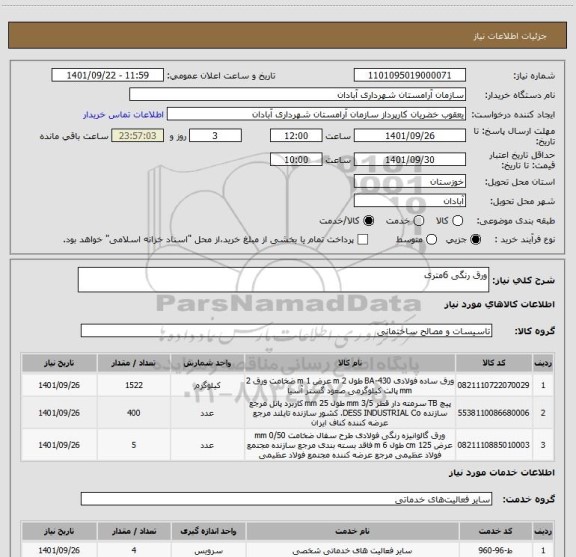
Task: Choose the جزیی purchase process option
Action: pos(476,240)
